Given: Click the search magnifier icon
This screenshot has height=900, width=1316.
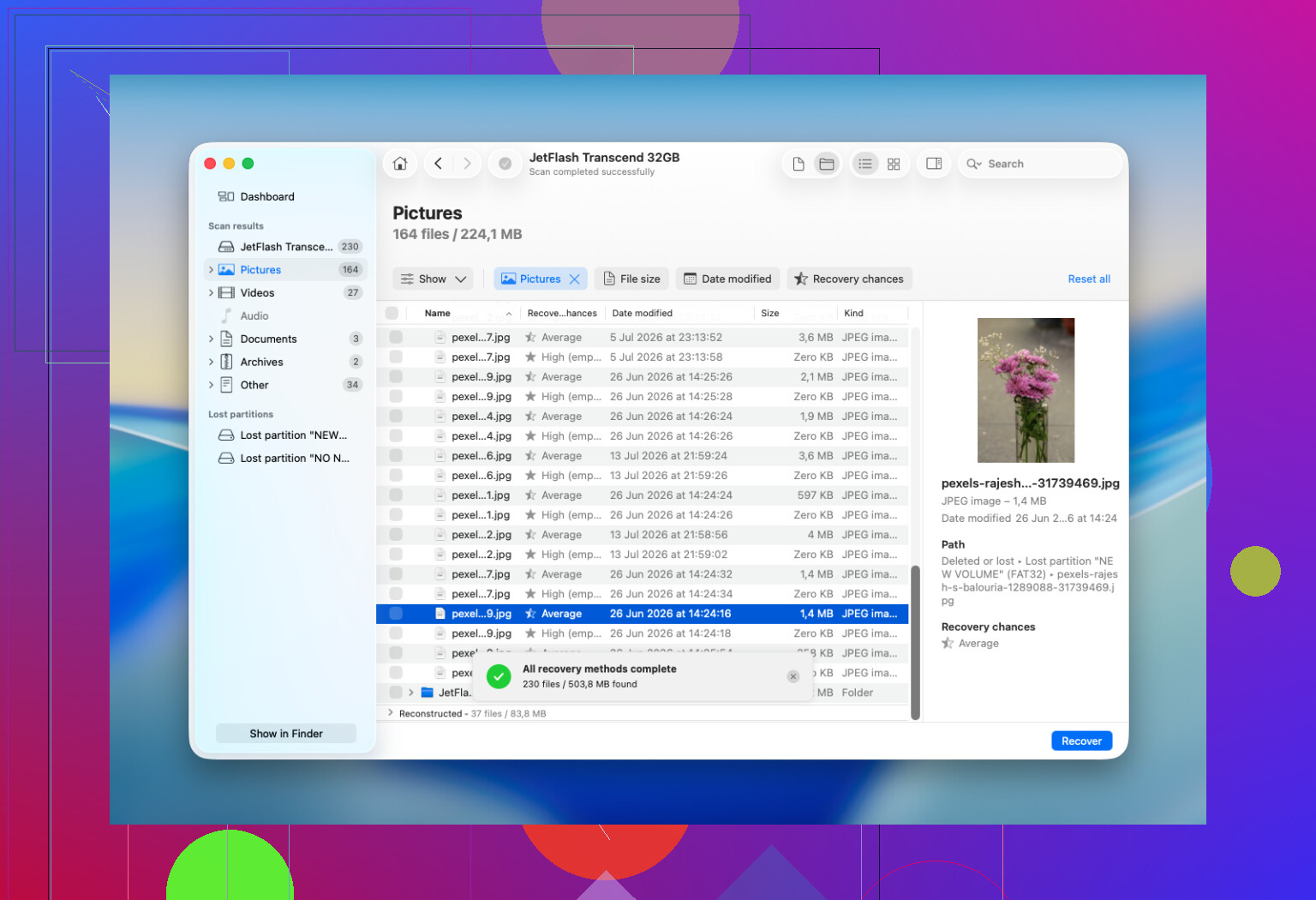Looking at the screenshot, I should pyautogui.click(x=973, y=164).
